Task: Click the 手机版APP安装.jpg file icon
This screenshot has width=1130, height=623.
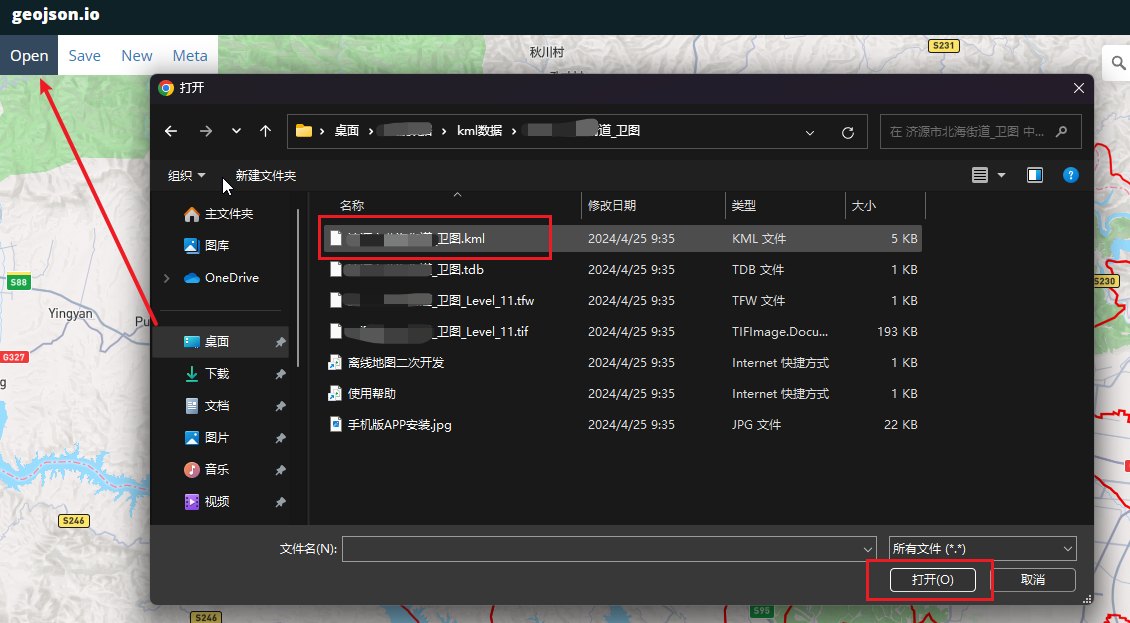Action: [335, 425]
